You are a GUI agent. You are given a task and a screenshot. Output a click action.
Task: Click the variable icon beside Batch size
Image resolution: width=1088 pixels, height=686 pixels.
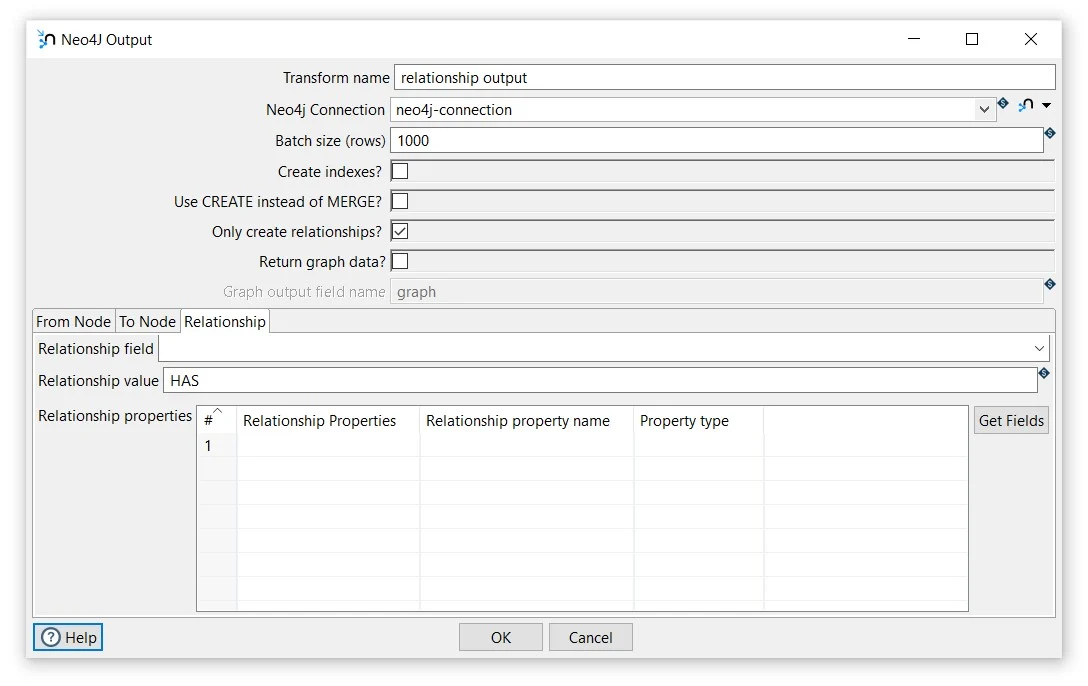[1049, 133]
